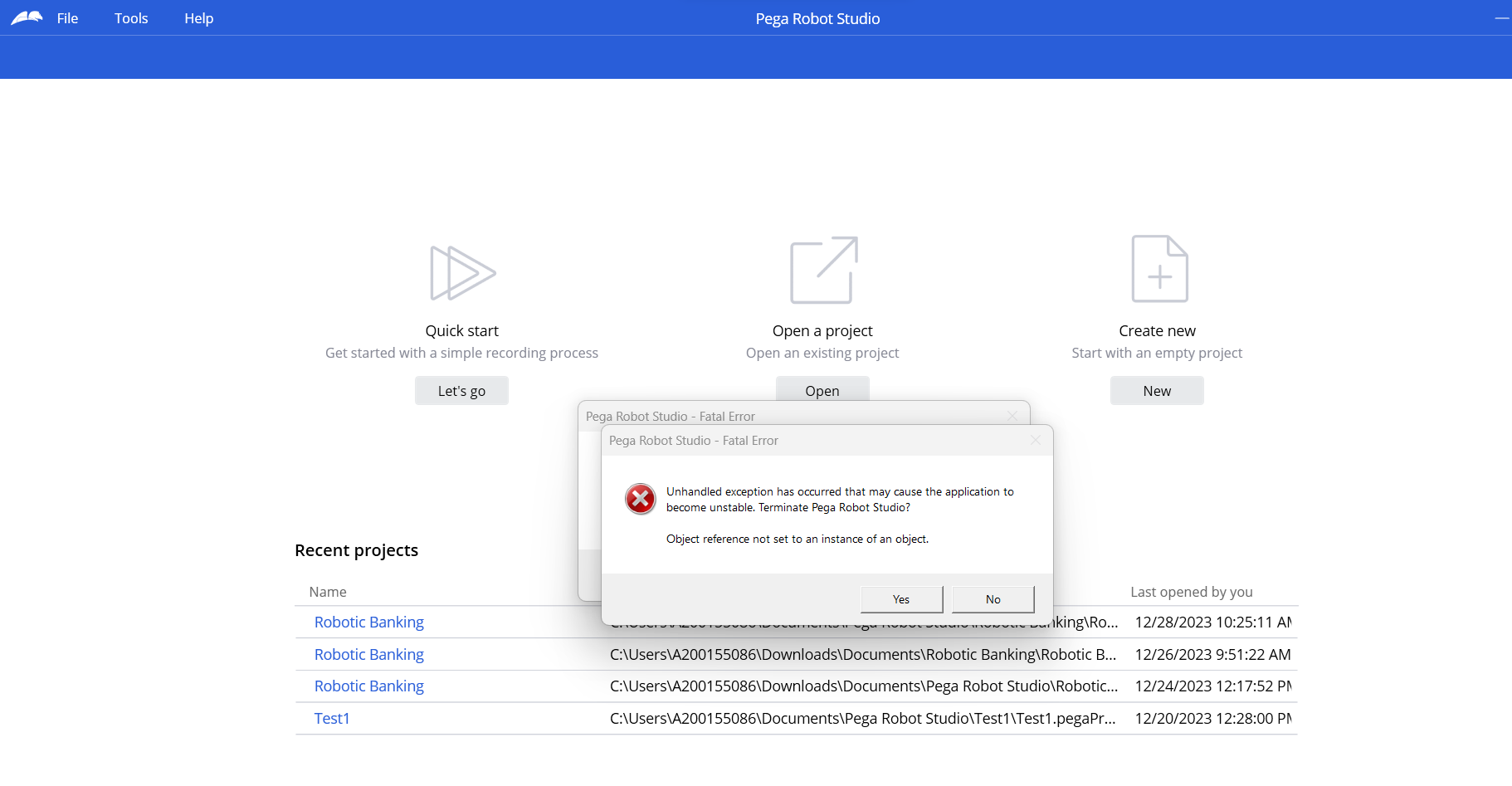Open the Robotic Banking project dated 12/26/2023
The width and height of the screenshot is (1512, 786).
pyautogui.click(x=368, y=654)
